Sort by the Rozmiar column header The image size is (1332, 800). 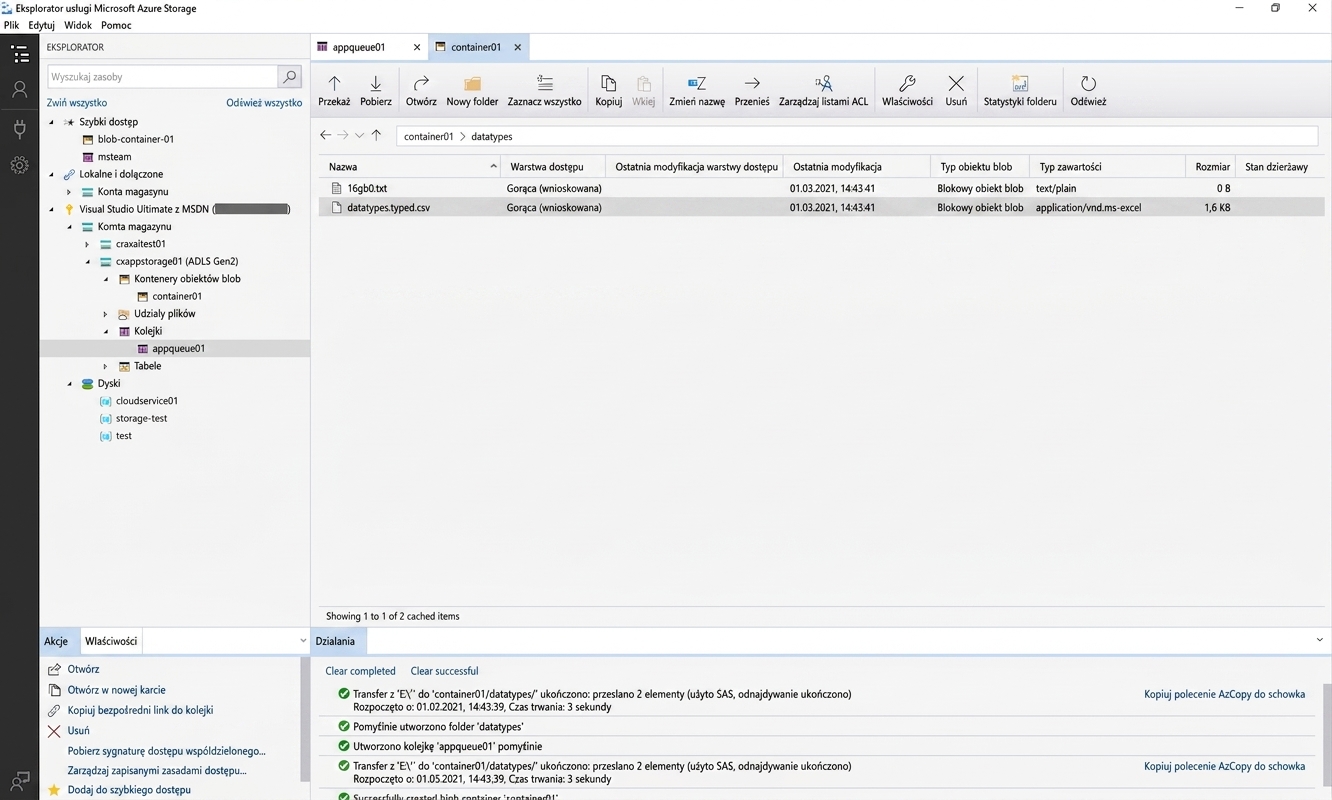pos(1212,167)
